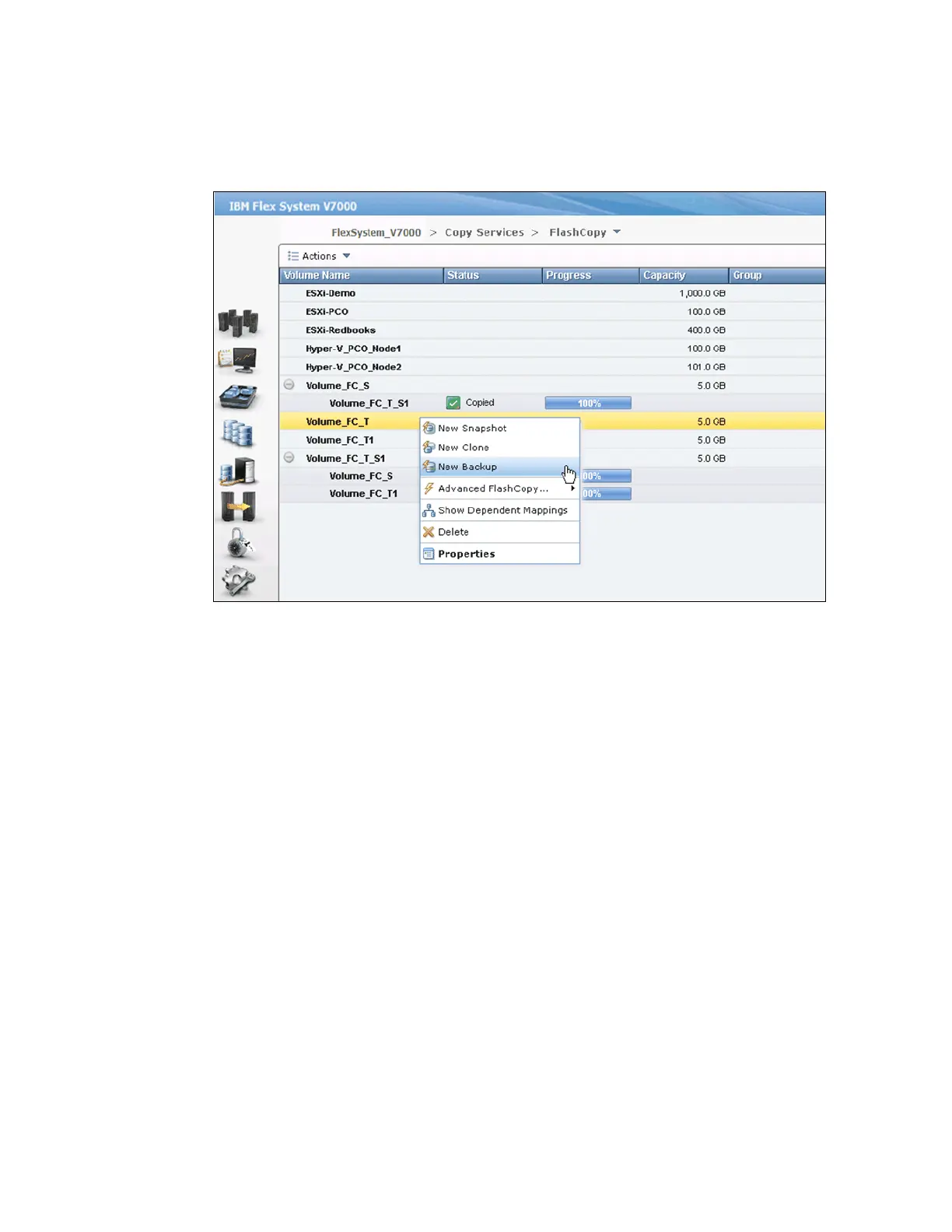952x1232 pixels.
Task: Select child mapping Volume_FC_T1 under Volume_FC_T_S1
Action: 552,494
